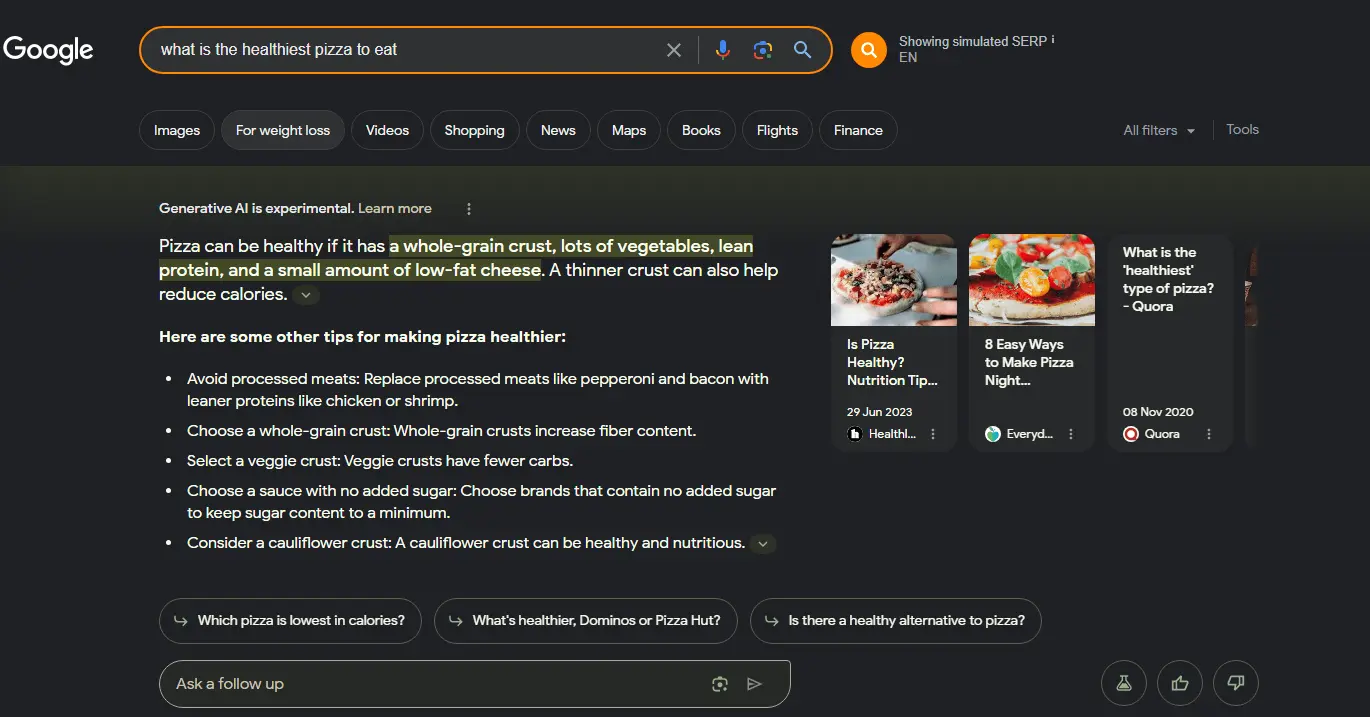1370x717 pixels.
Task: Ask 'Which pizza is lowest in calories?'
Action: coord(290,620)
